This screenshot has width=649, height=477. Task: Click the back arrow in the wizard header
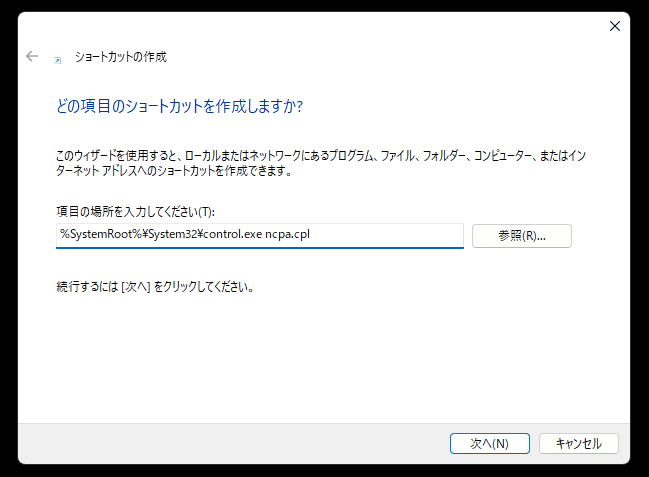[32, 57]
